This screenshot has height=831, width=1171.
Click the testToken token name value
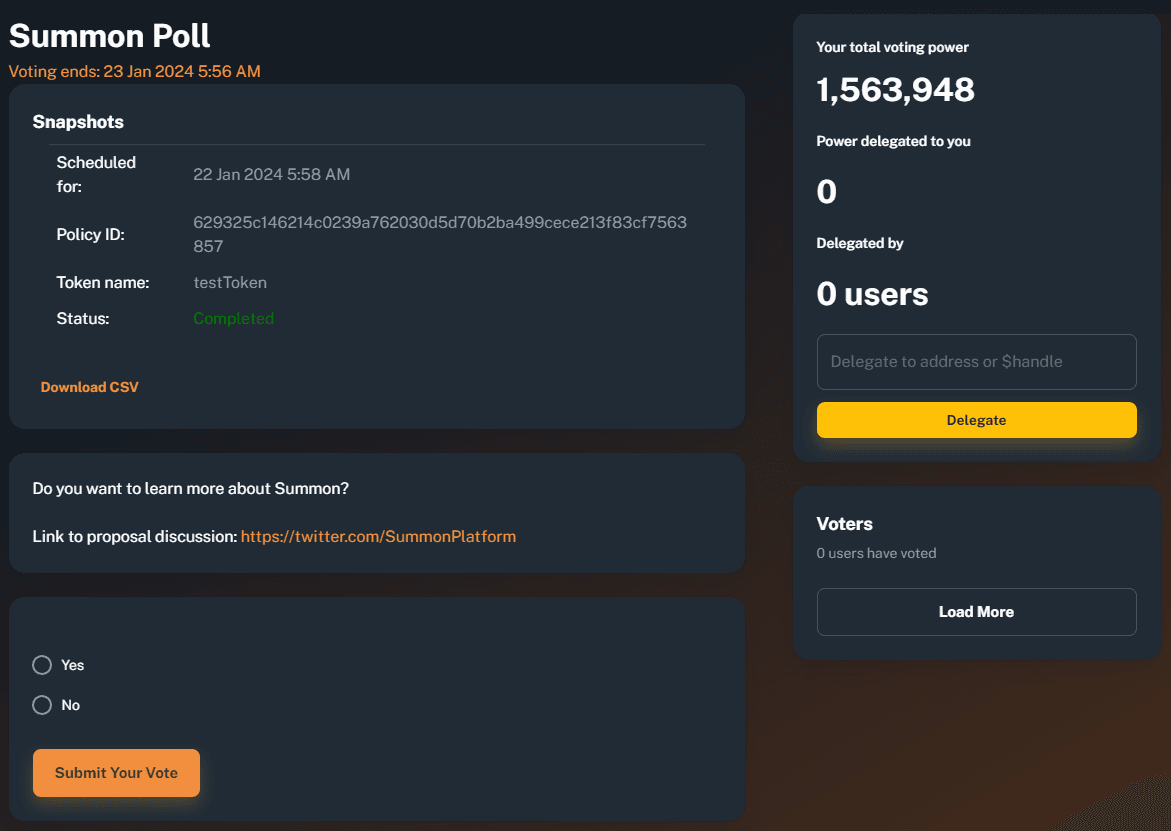click(230, 282)
